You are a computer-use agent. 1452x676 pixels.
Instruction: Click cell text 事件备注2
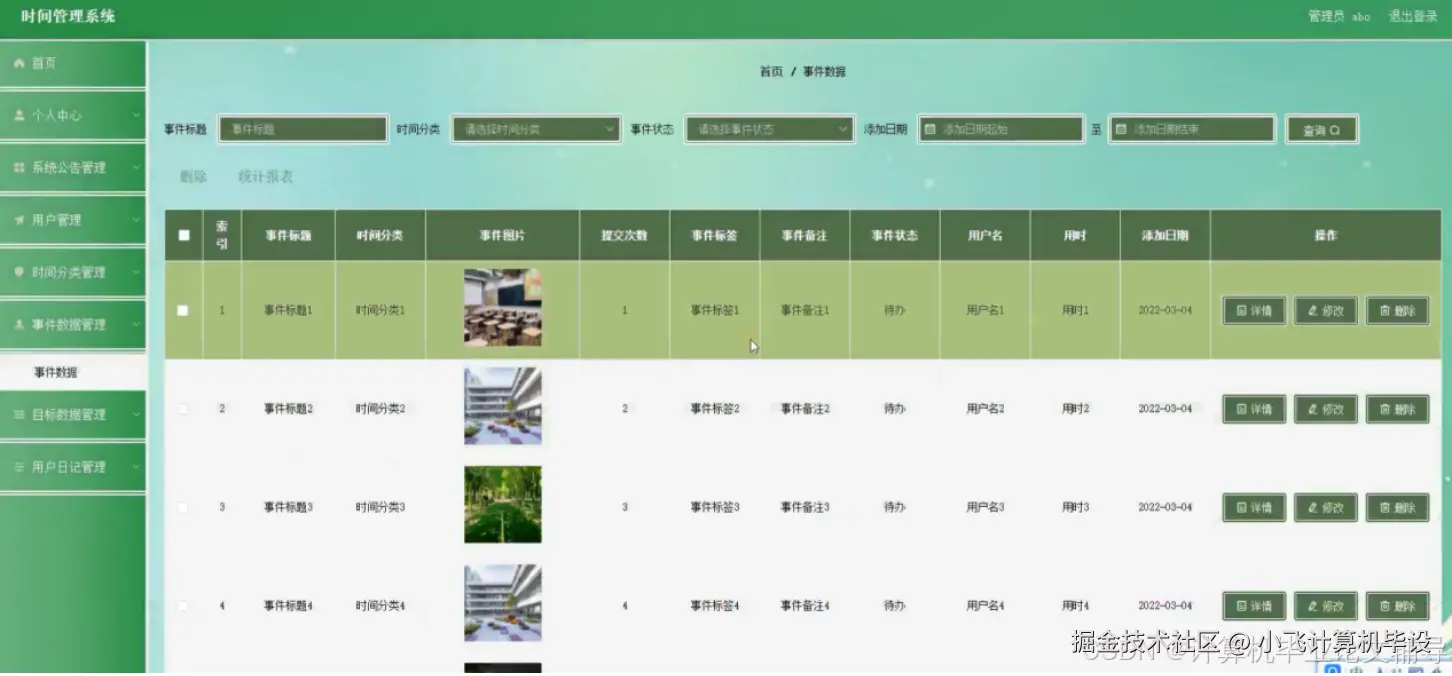[x=805, y=409]
